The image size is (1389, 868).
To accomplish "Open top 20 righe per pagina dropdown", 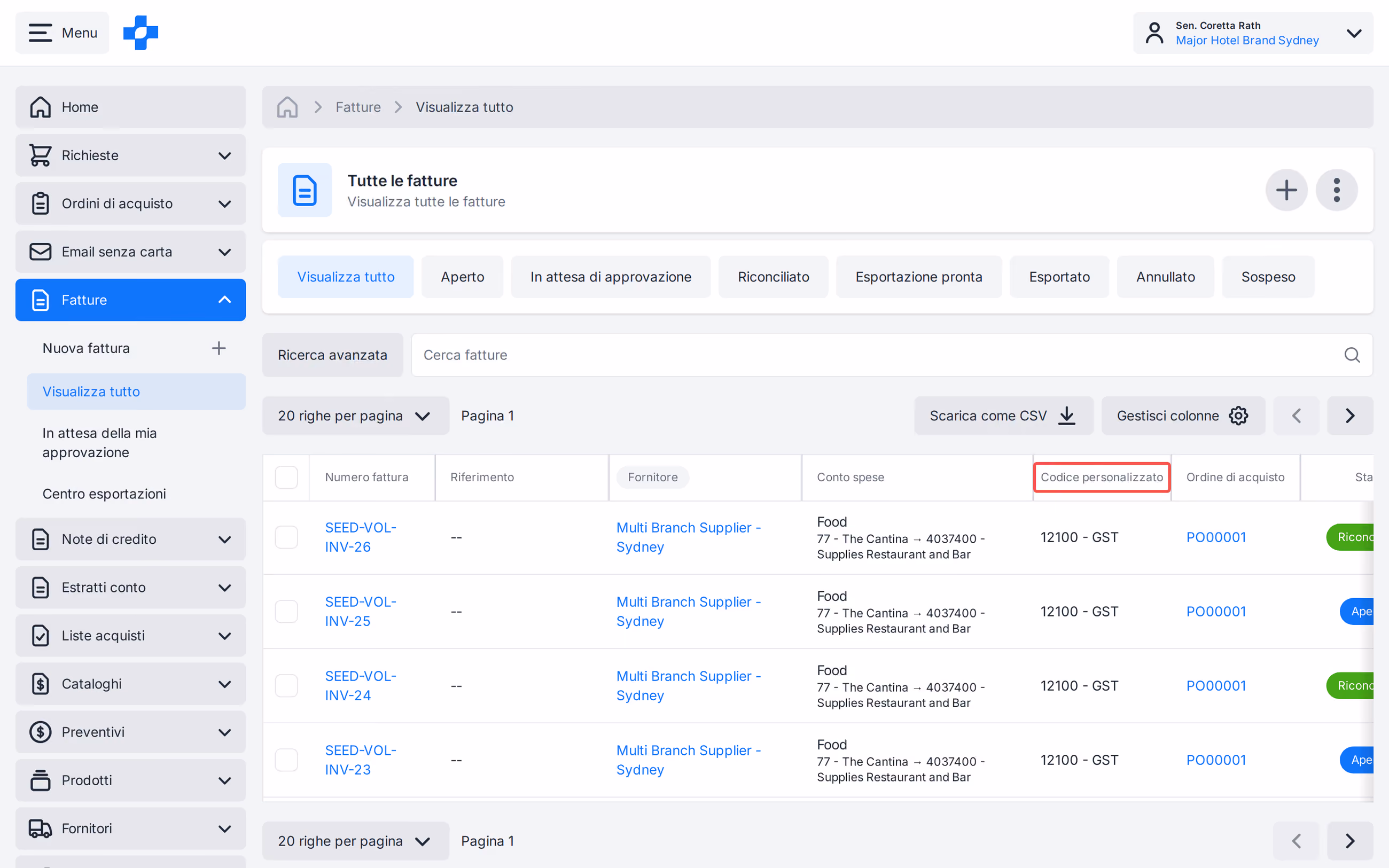I will point(355,416).
